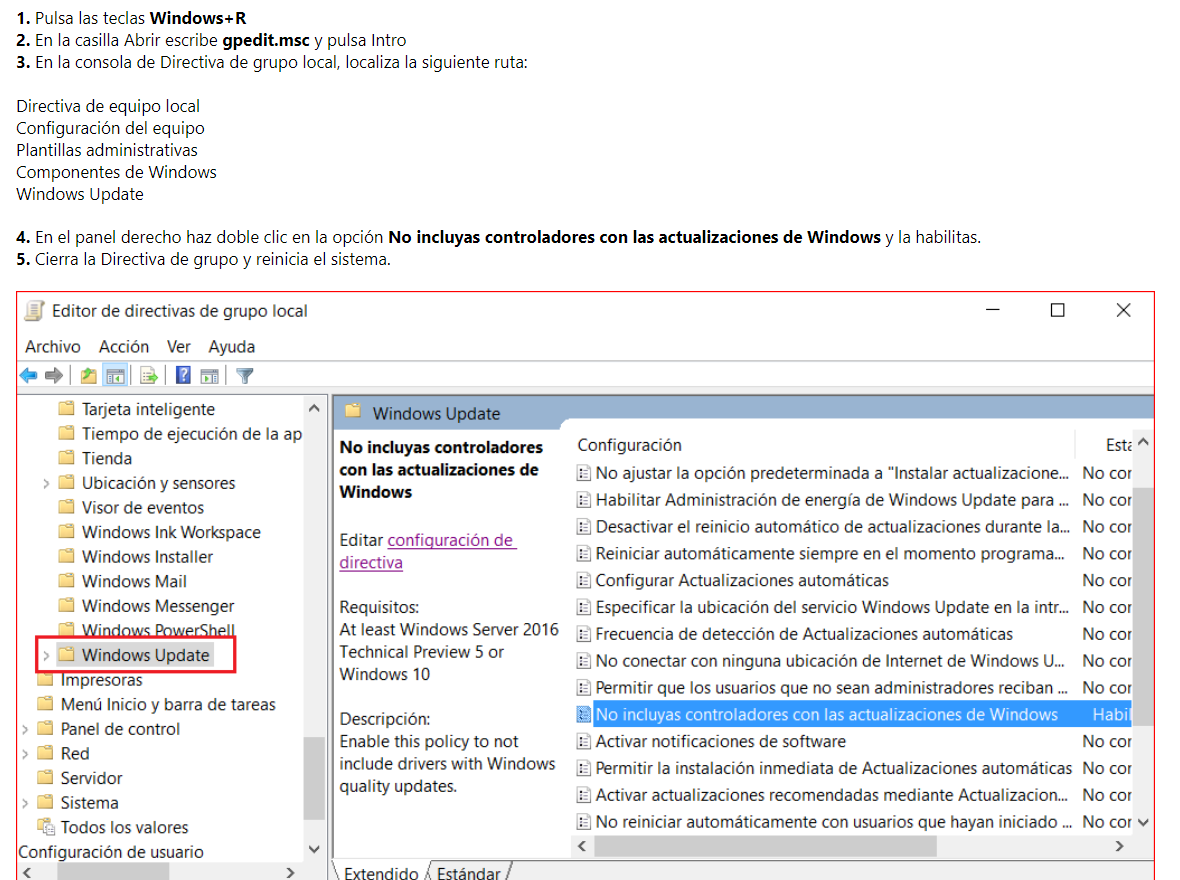This screenshot has height=880, width=1180.
Task: Select No reiniciar automáticamente con usuarios policy
Action: pos(853,822)
